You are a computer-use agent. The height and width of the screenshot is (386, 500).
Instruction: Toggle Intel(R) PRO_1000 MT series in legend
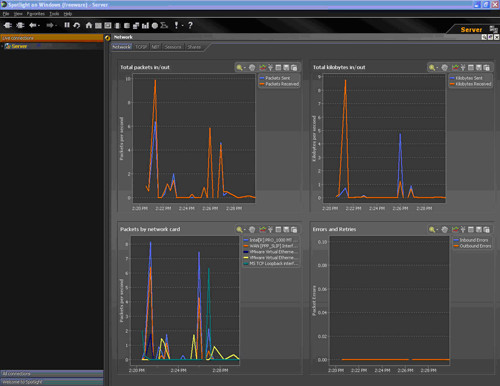pos(271,240)
